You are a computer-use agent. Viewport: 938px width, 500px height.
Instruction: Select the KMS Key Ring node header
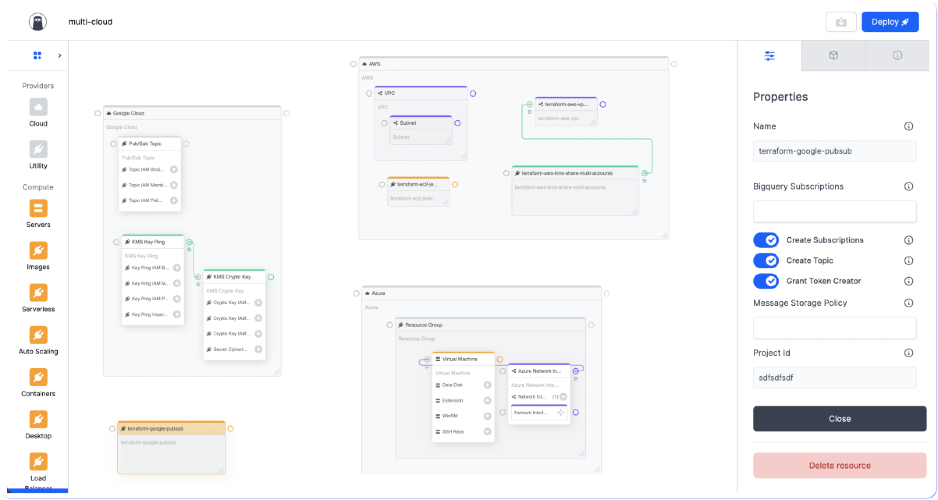[153, 242]
